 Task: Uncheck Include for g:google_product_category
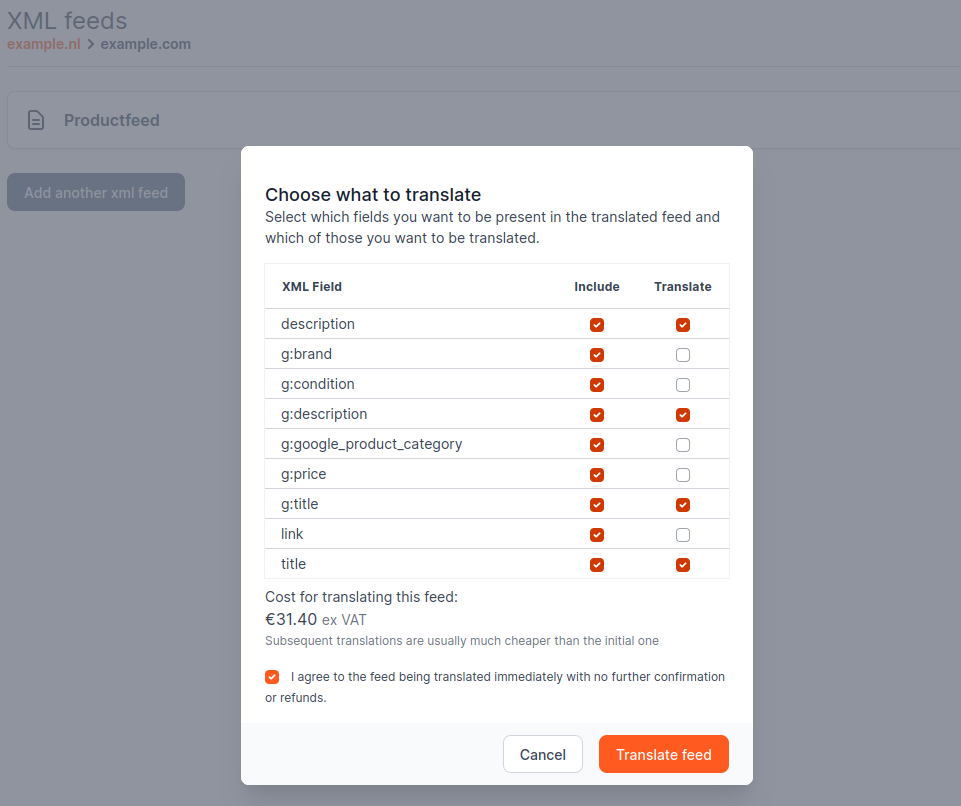point(597,445)
